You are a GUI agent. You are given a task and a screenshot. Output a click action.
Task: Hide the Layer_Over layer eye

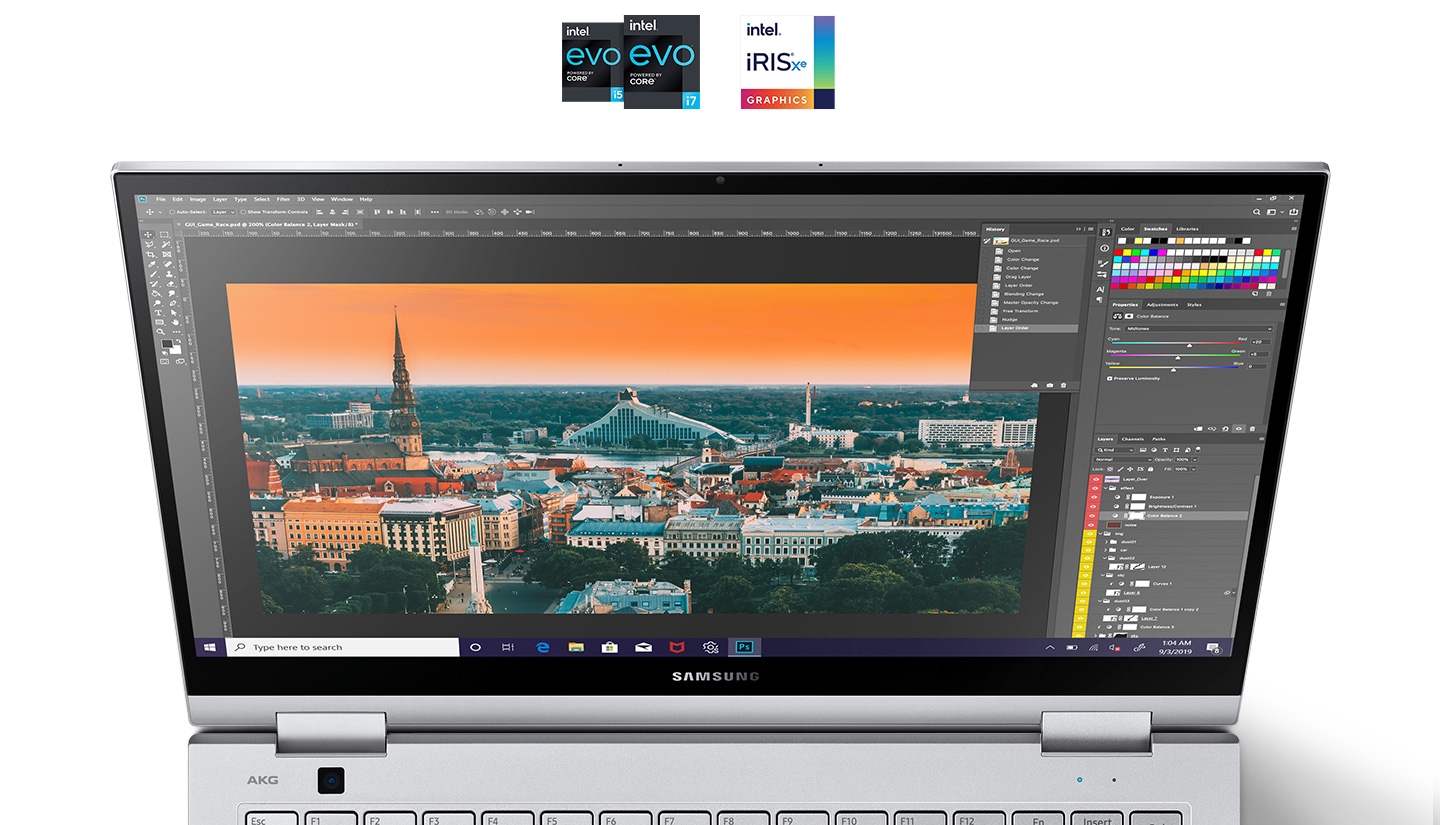pos(1096,479)
